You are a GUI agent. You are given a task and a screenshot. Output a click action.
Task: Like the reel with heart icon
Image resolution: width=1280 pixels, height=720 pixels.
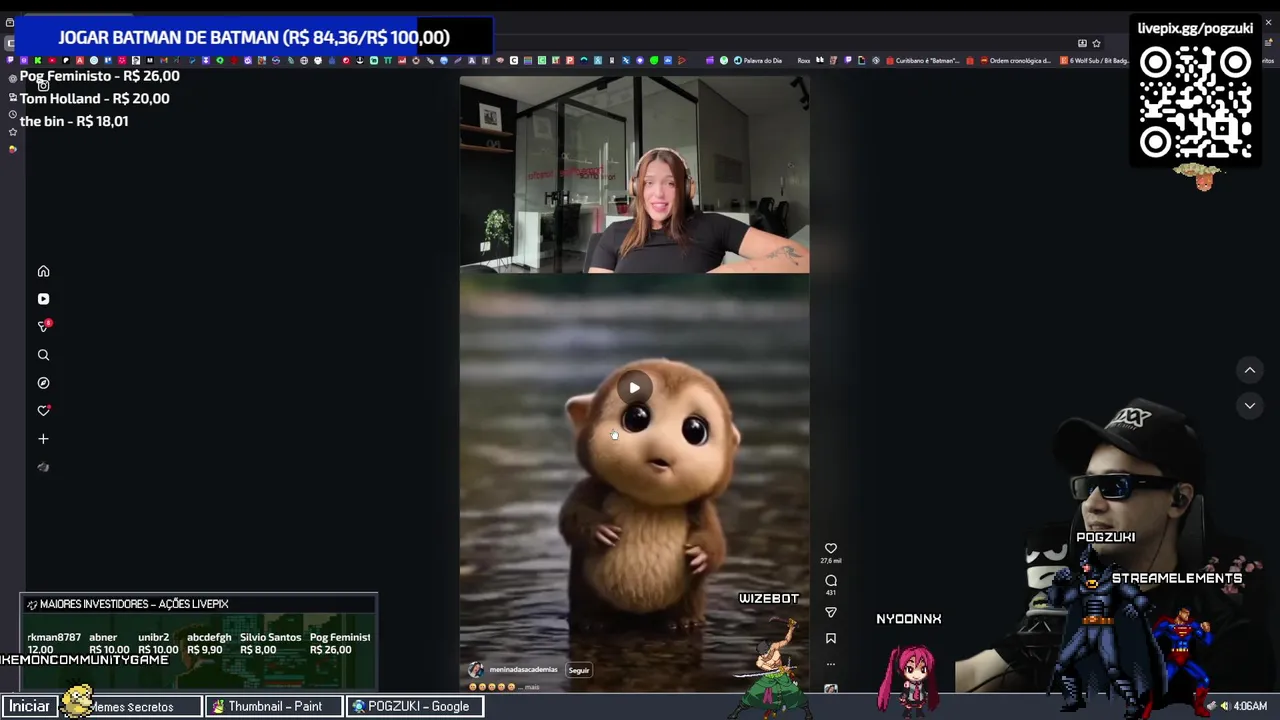[831, 548]
